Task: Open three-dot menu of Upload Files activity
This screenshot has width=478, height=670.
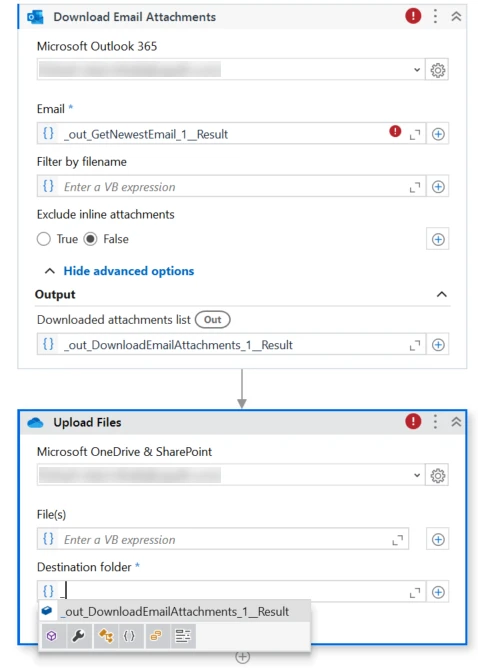Action: tap(435, 422)
